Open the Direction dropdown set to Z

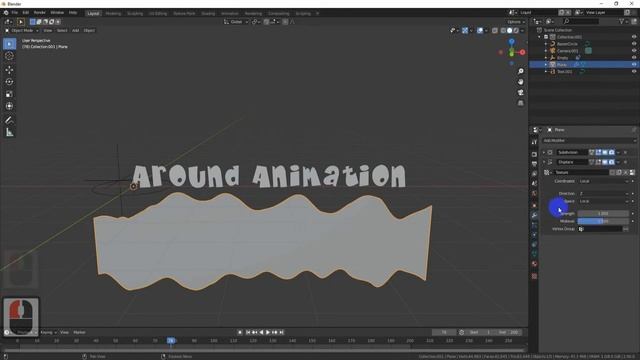(x=604, y=193)
